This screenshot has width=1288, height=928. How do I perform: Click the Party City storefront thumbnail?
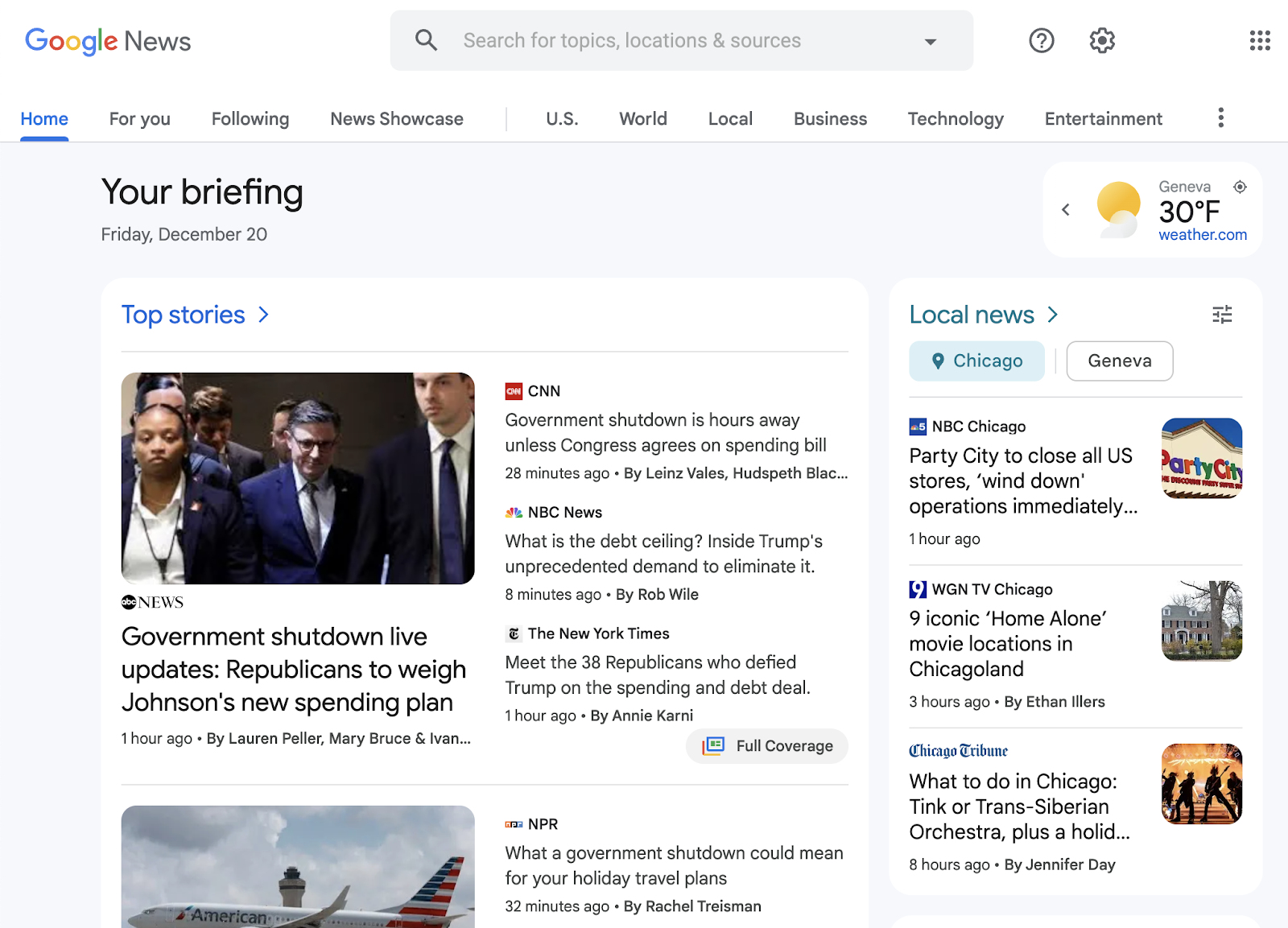pyautogui.click(x=1202, y=459)
